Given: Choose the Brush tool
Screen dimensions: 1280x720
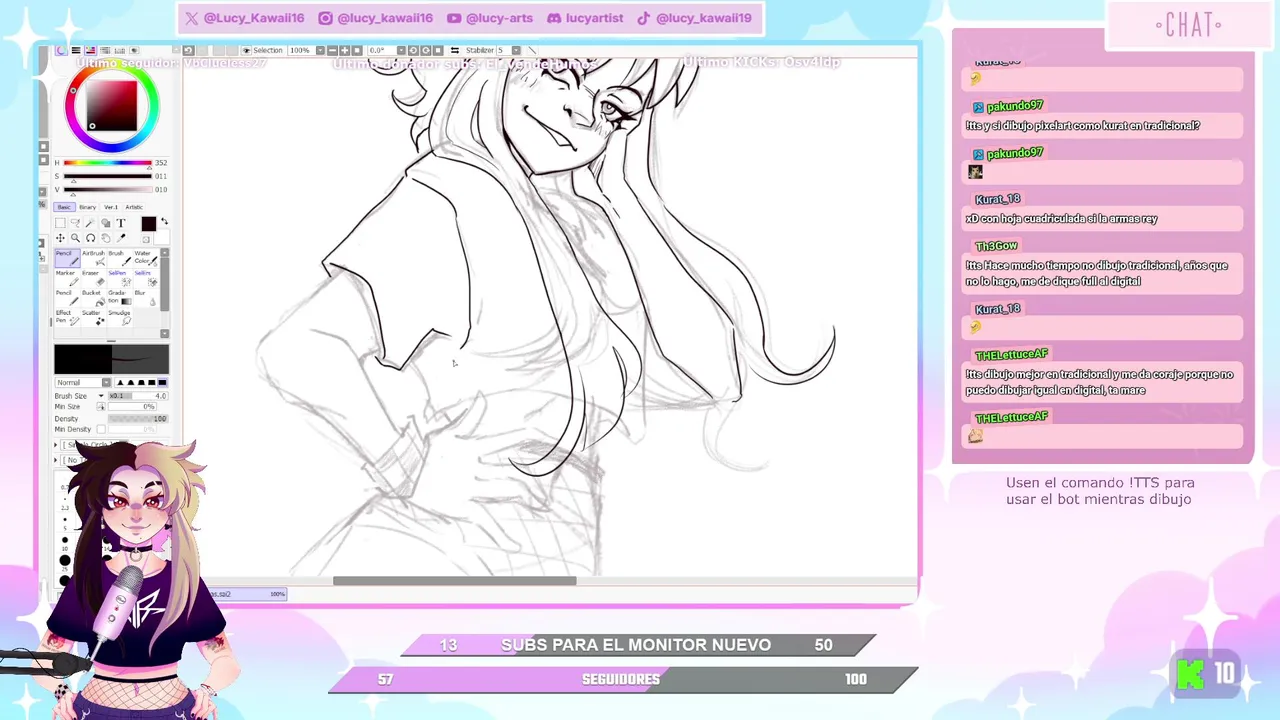Looking at the screenshot, I should point(120,258).
